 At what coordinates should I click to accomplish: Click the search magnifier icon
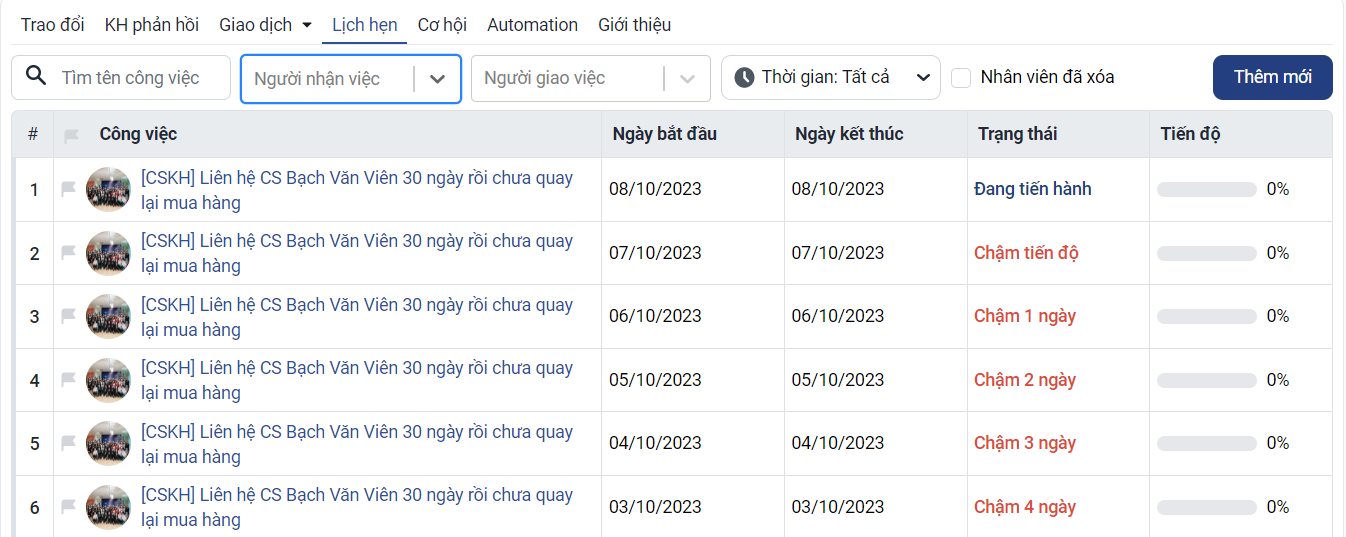pyautogui.click(x=36, y=77)
